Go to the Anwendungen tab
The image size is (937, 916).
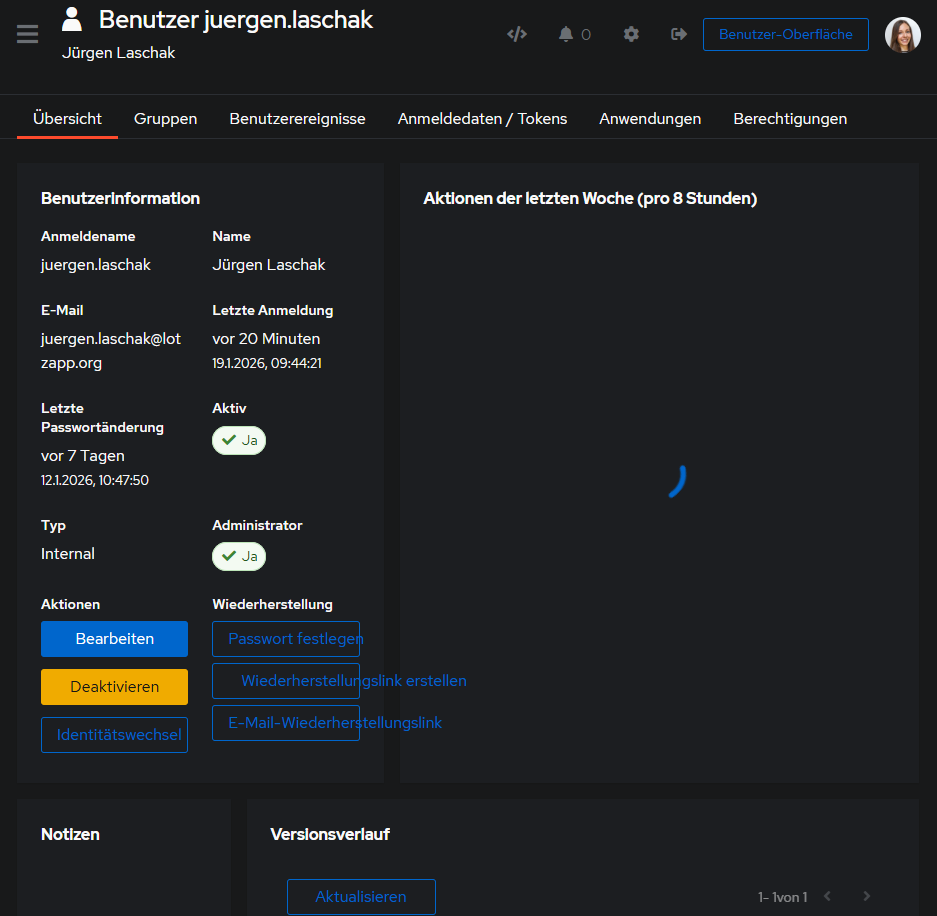click(x=650, y=119)
